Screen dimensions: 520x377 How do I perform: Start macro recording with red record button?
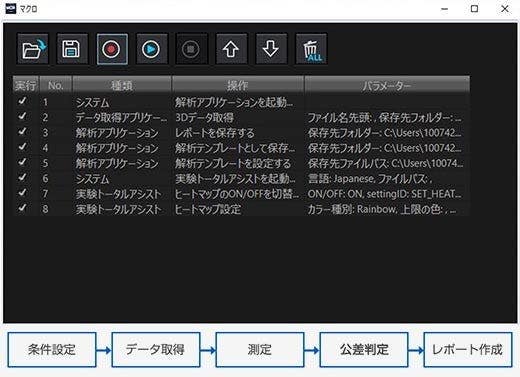pos(112,49)
